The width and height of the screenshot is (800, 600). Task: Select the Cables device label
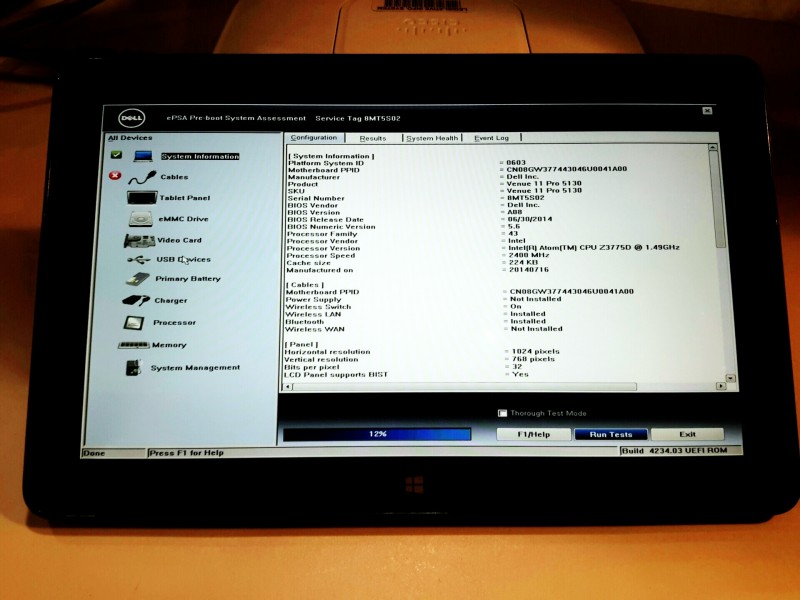(174, 177)
